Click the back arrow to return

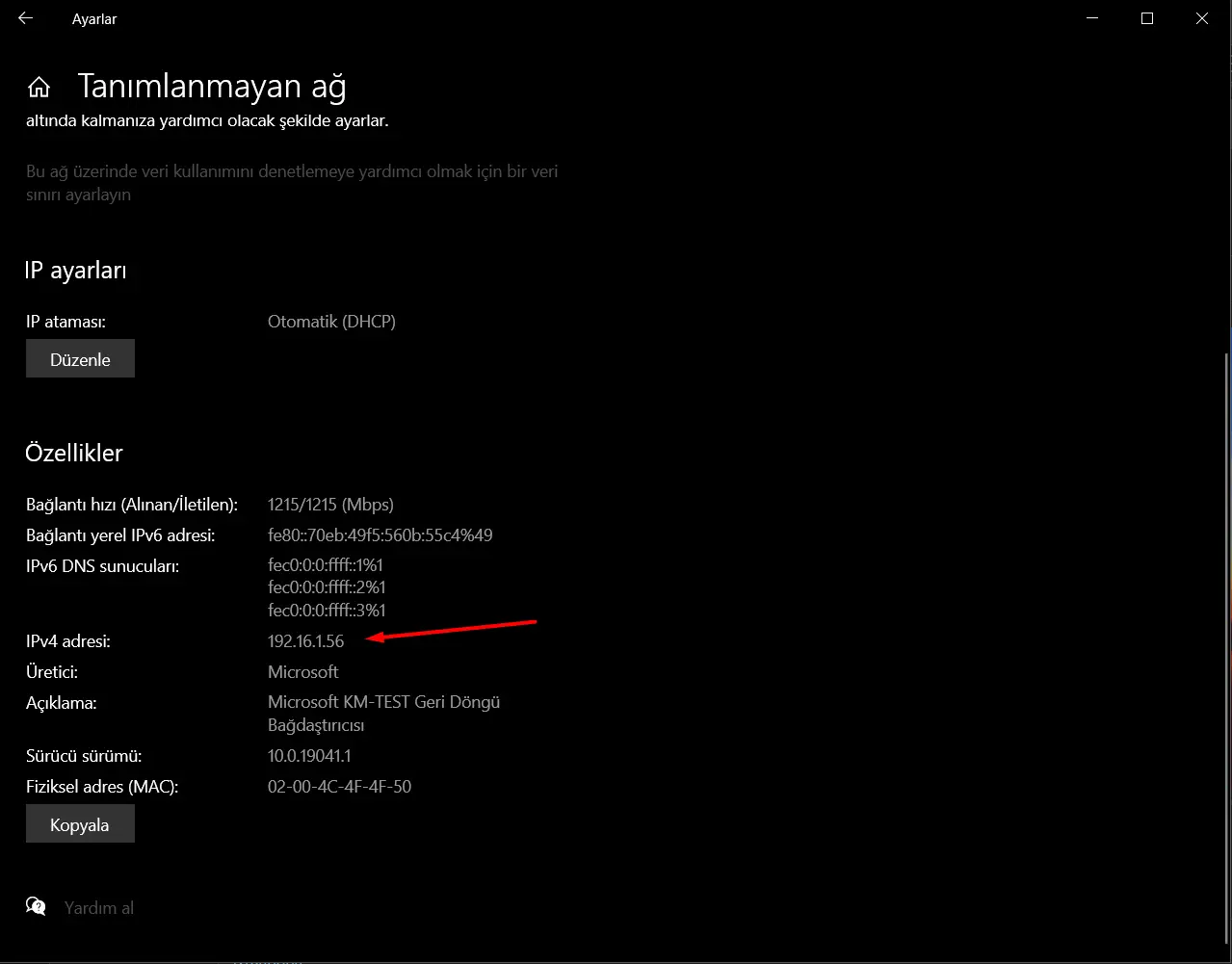pos(24,17)
